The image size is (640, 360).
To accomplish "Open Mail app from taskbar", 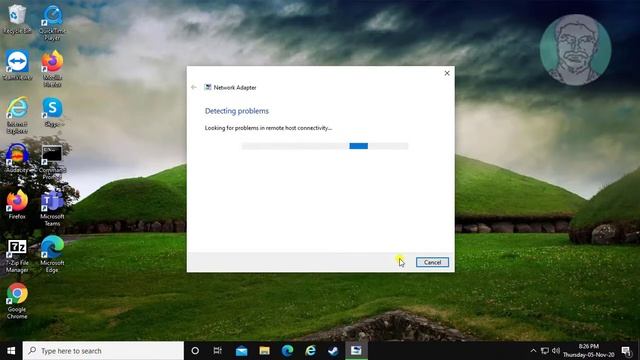I will point(241,351).
